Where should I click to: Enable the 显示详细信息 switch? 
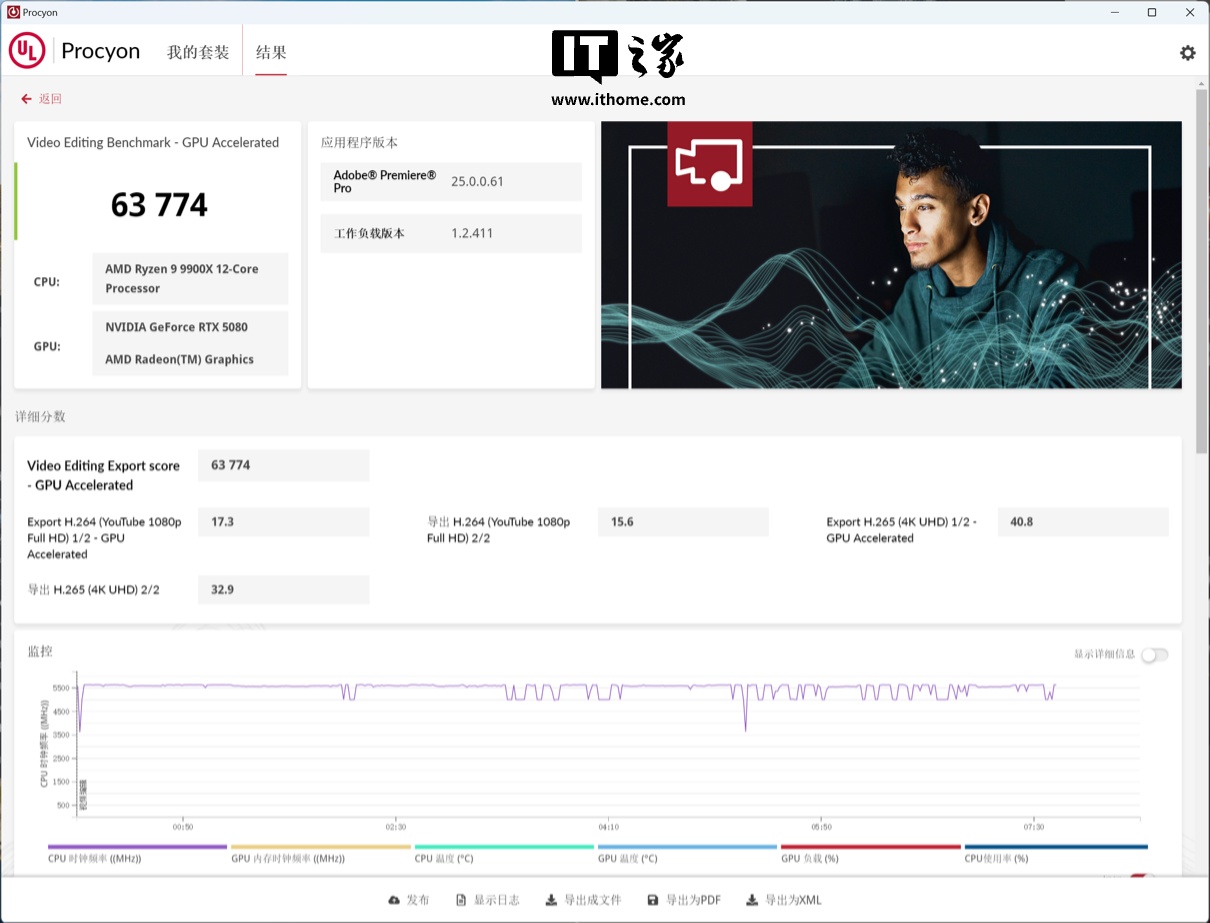[x=1154, y=655]
